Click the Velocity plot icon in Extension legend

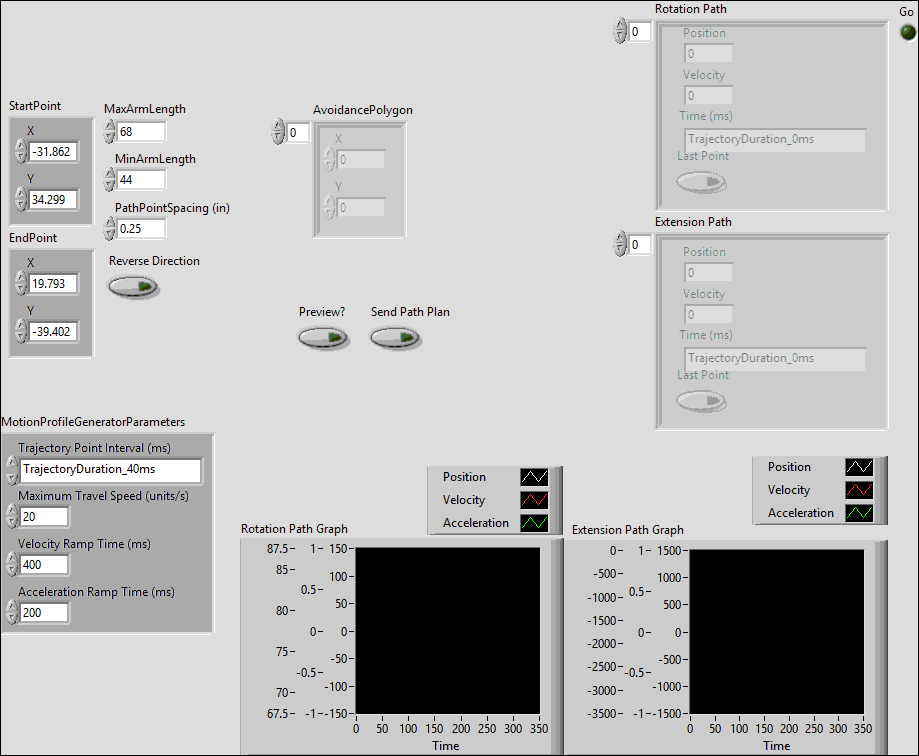(859, 490)
